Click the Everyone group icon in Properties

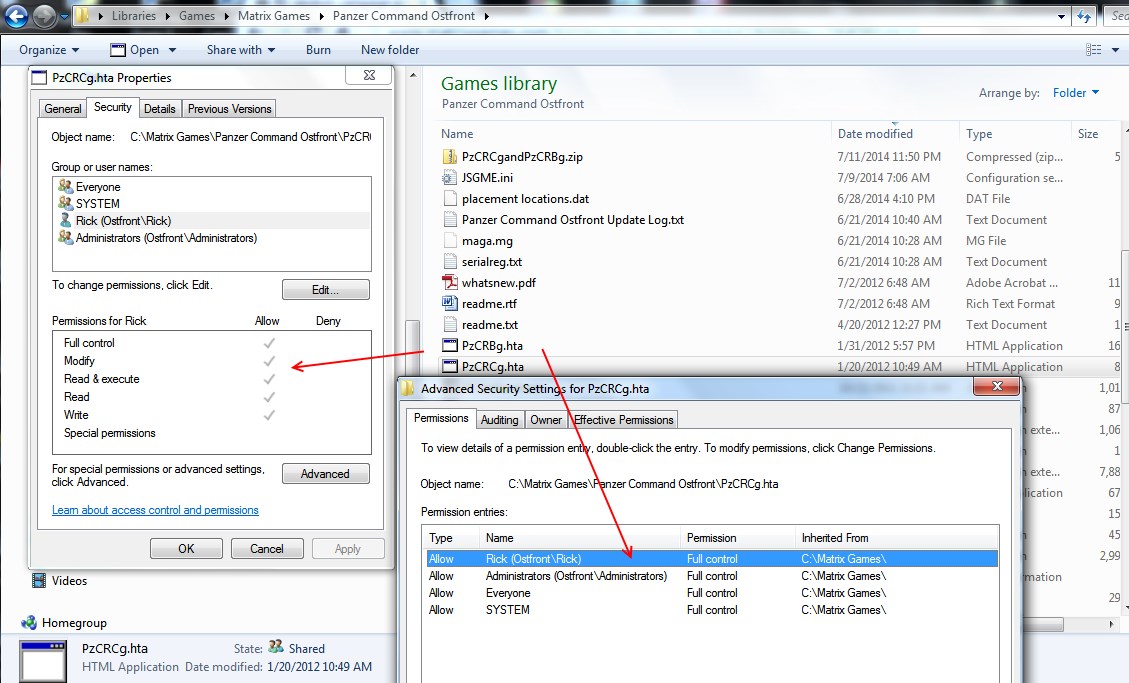coord(66,186)
